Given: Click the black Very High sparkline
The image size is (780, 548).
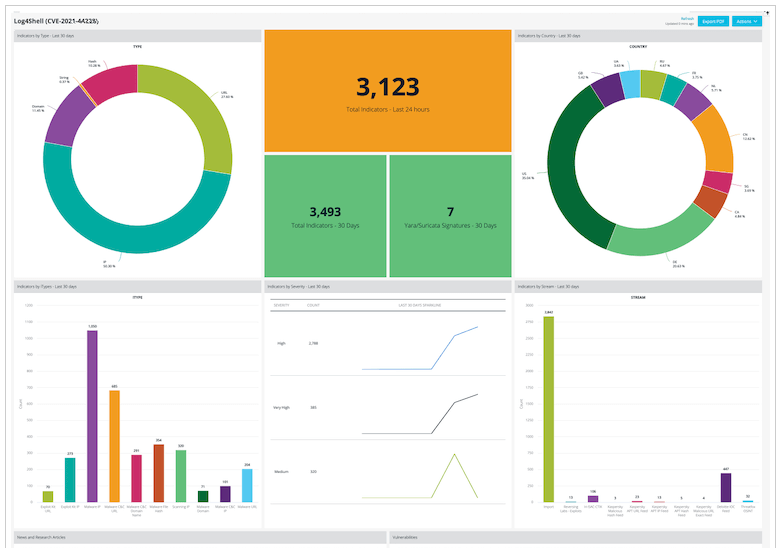Looking at the screenshot, I should pyautogui.click(x=420, y=414).
